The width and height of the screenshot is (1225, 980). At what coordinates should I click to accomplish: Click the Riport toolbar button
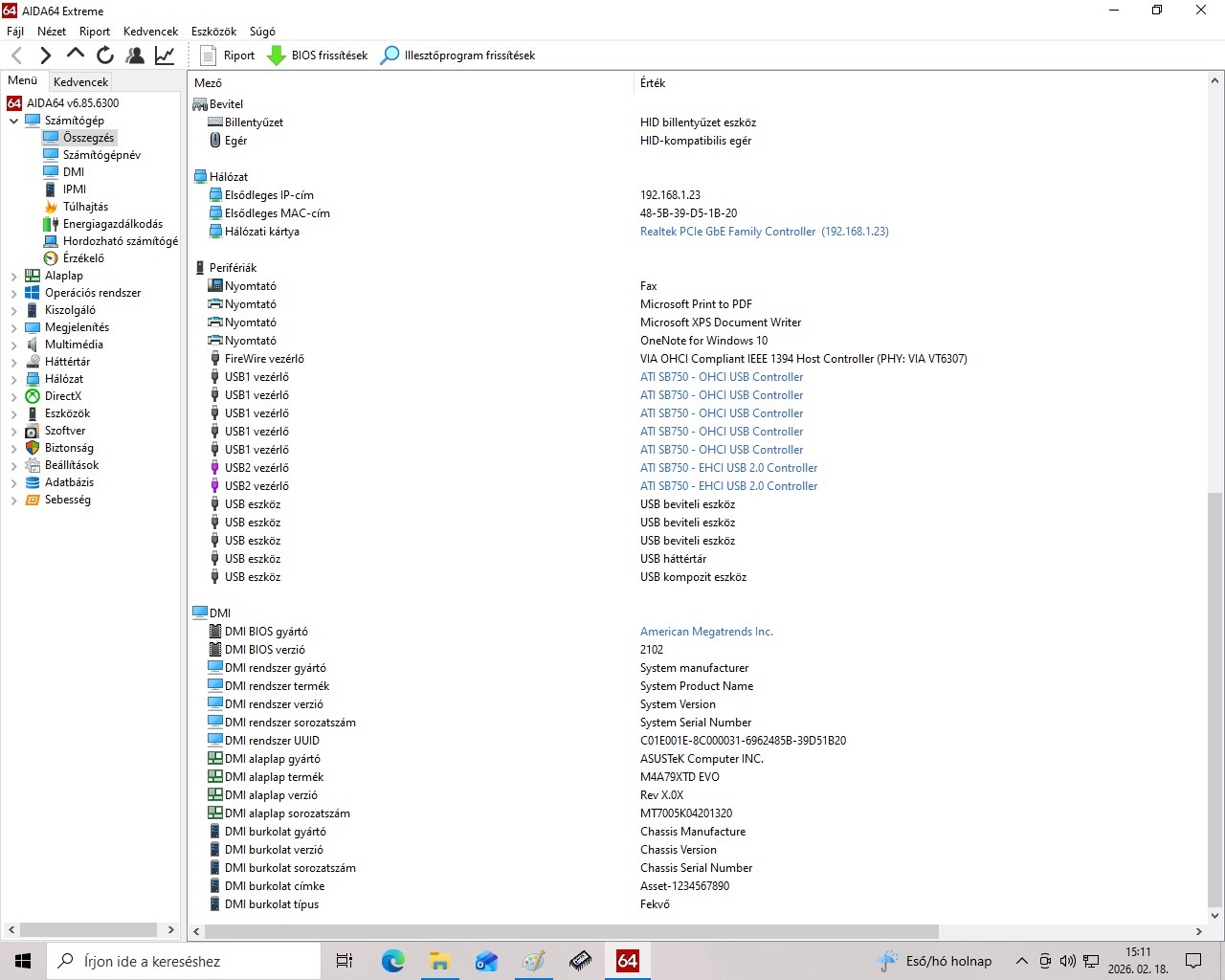click(x=228, y=56)
